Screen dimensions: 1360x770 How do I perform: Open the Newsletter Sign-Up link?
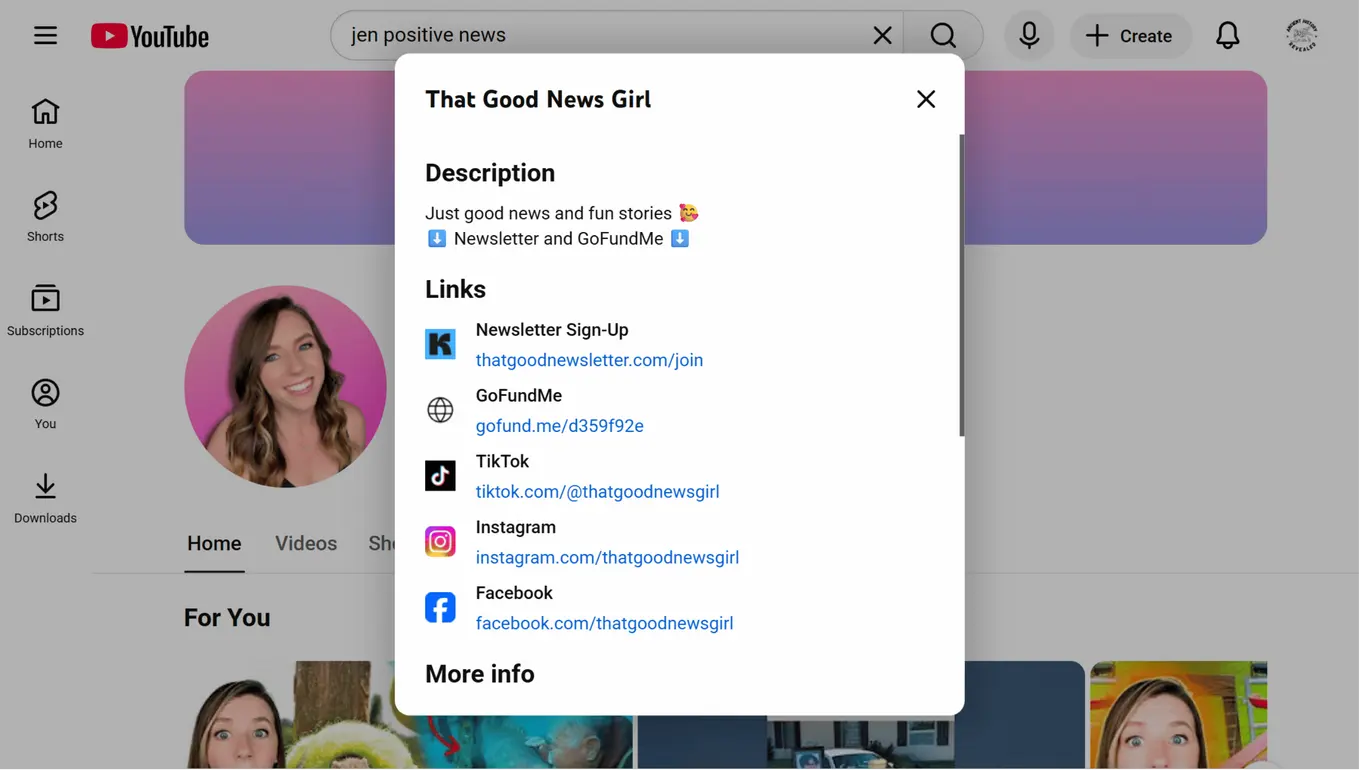tap(589, 359)
